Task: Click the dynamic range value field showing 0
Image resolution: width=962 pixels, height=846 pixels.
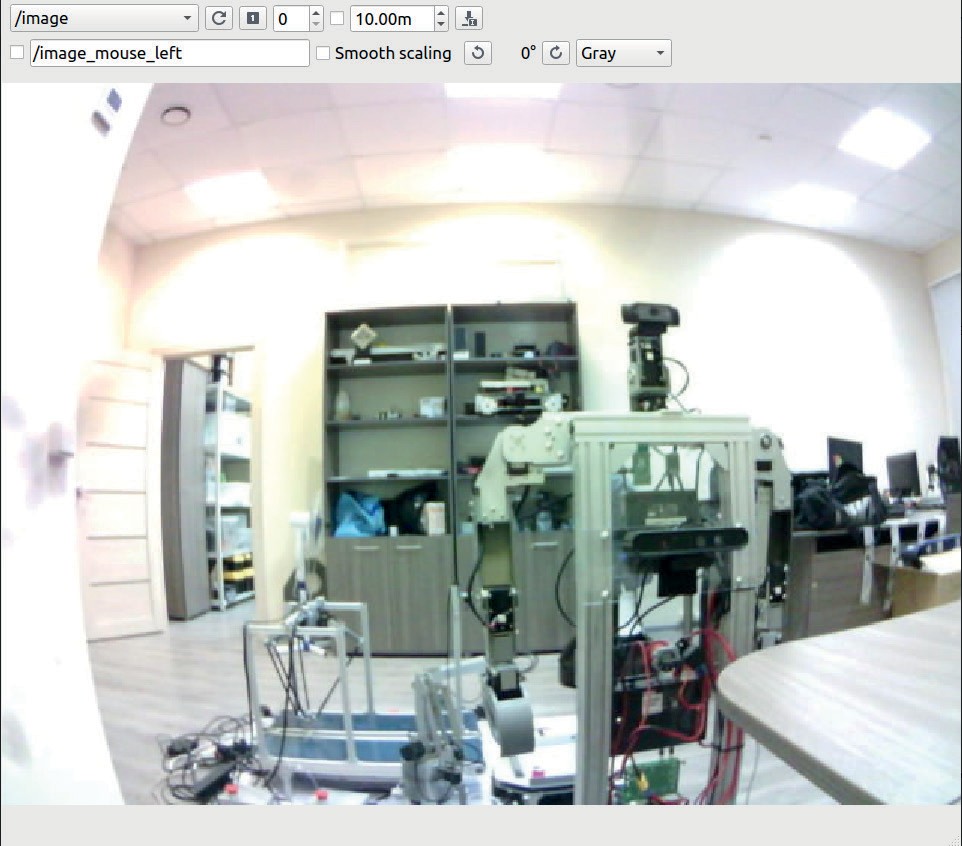Action: [290, 19]
